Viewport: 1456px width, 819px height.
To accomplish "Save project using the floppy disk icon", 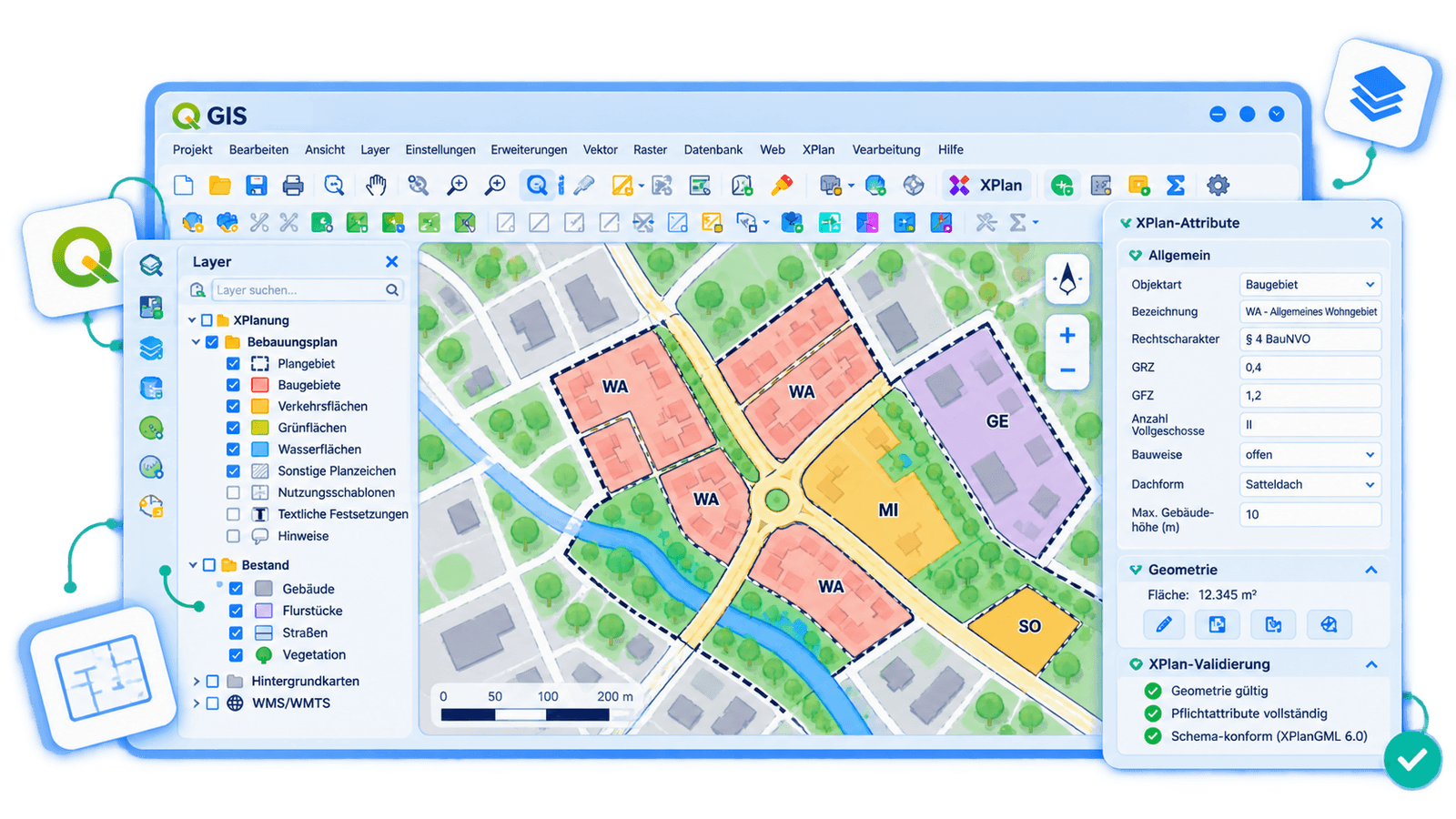I will coord(257,186).
